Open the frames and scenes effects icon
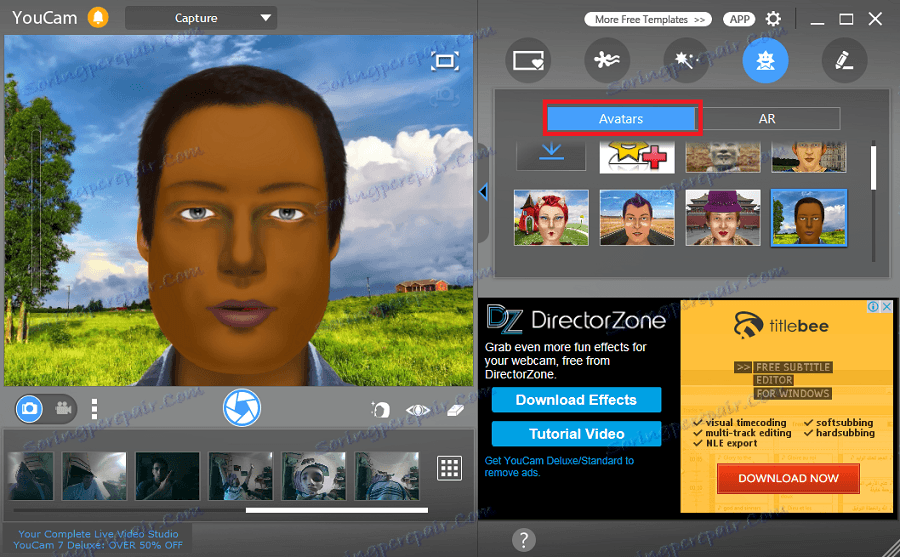This screenshot has width=900, height=557. (x=528, y=60)
